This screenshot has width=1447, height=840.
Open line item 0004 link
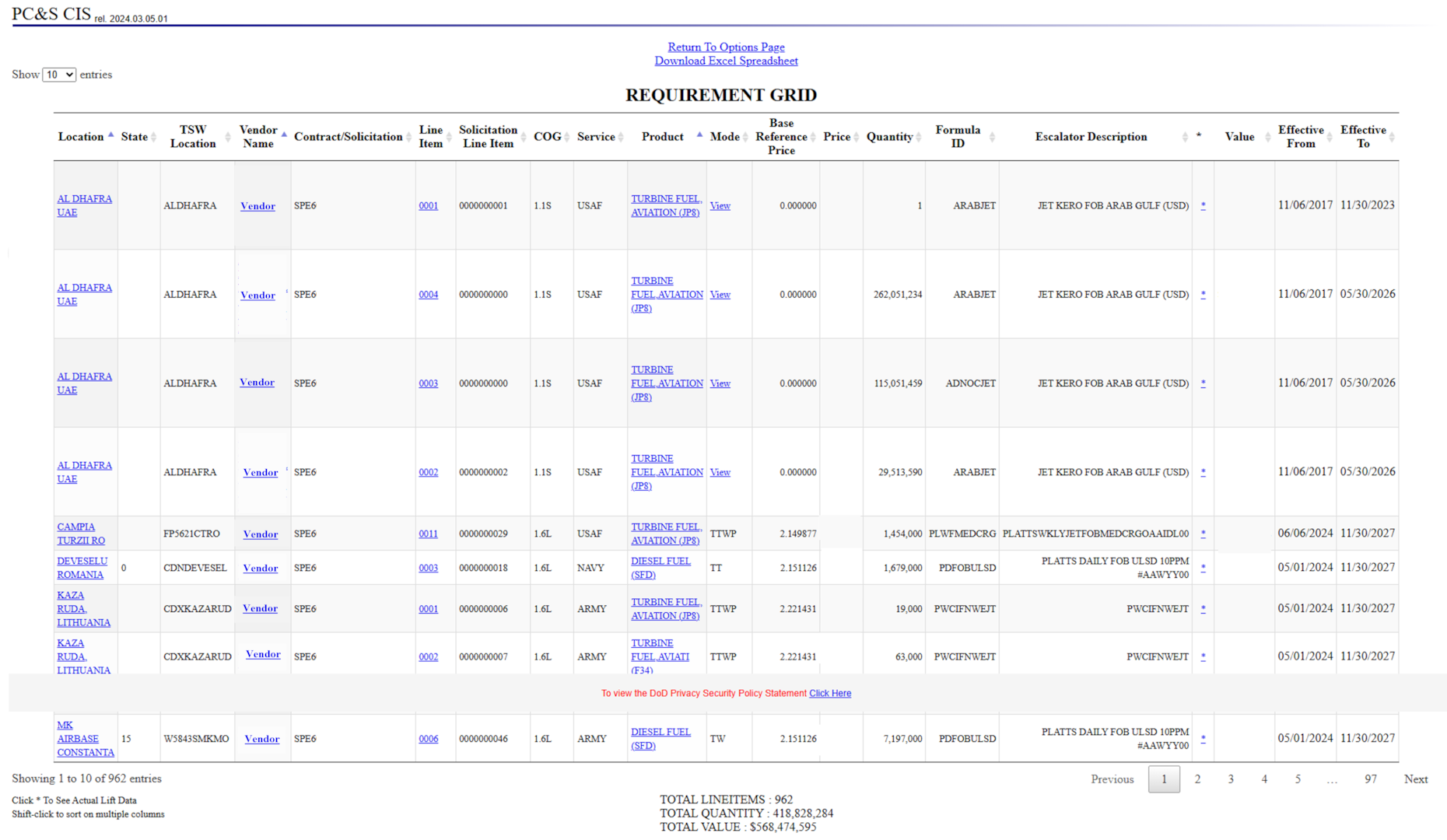(x=428, y=295)
